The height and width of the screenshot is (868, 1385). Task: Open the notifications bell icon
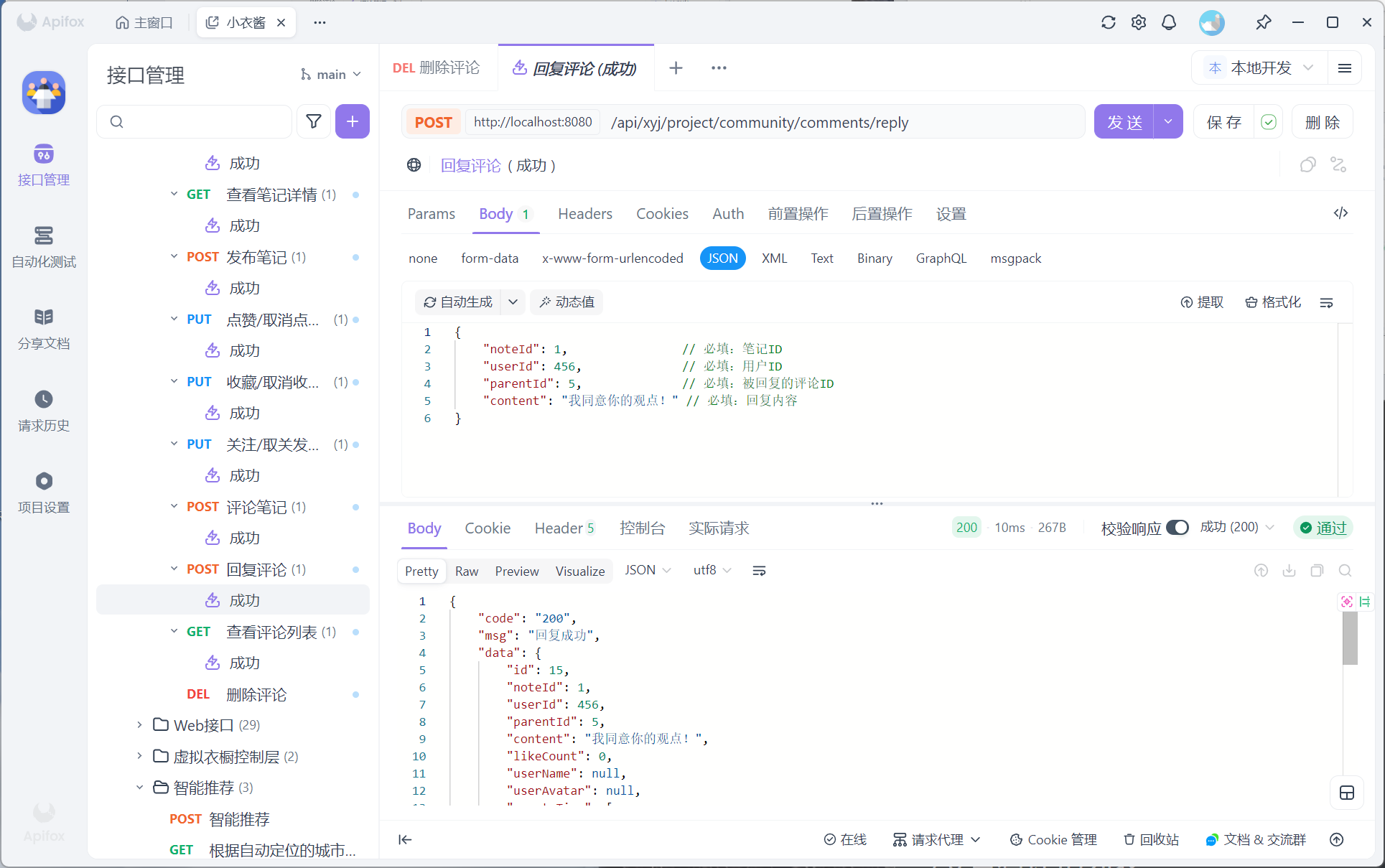(1169, 22)
